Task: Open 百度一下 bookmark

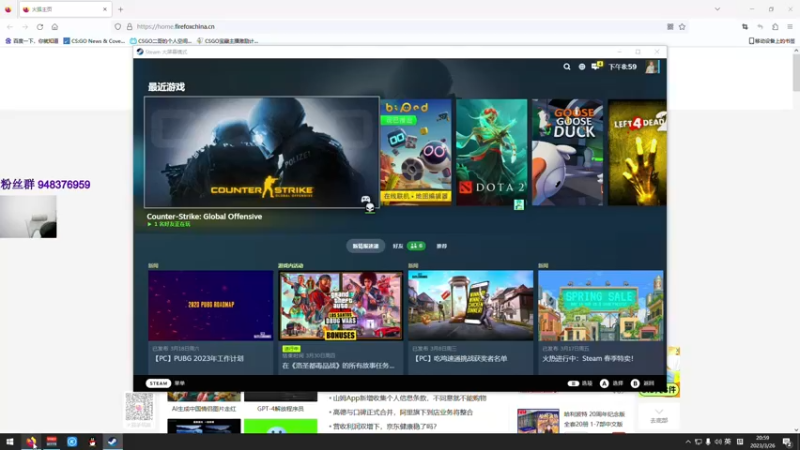Action: [x=32, y=41]
